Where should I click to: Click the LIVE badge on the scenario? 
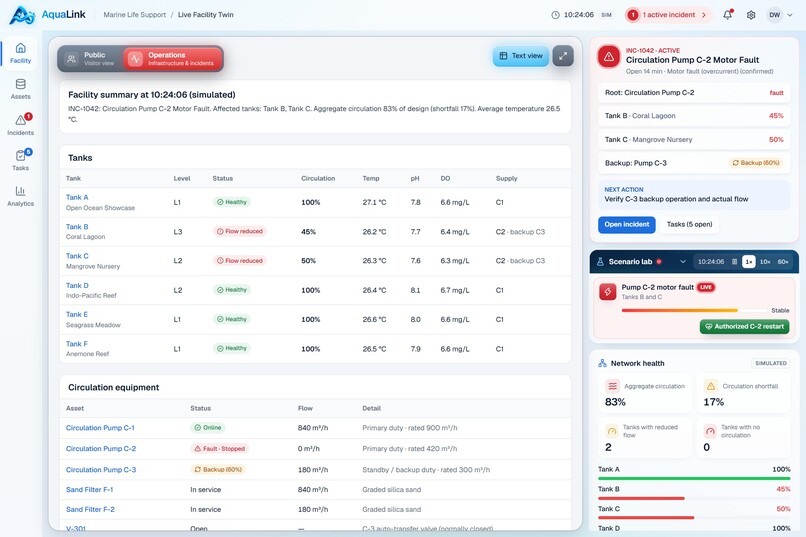click(x=706, y=287)
